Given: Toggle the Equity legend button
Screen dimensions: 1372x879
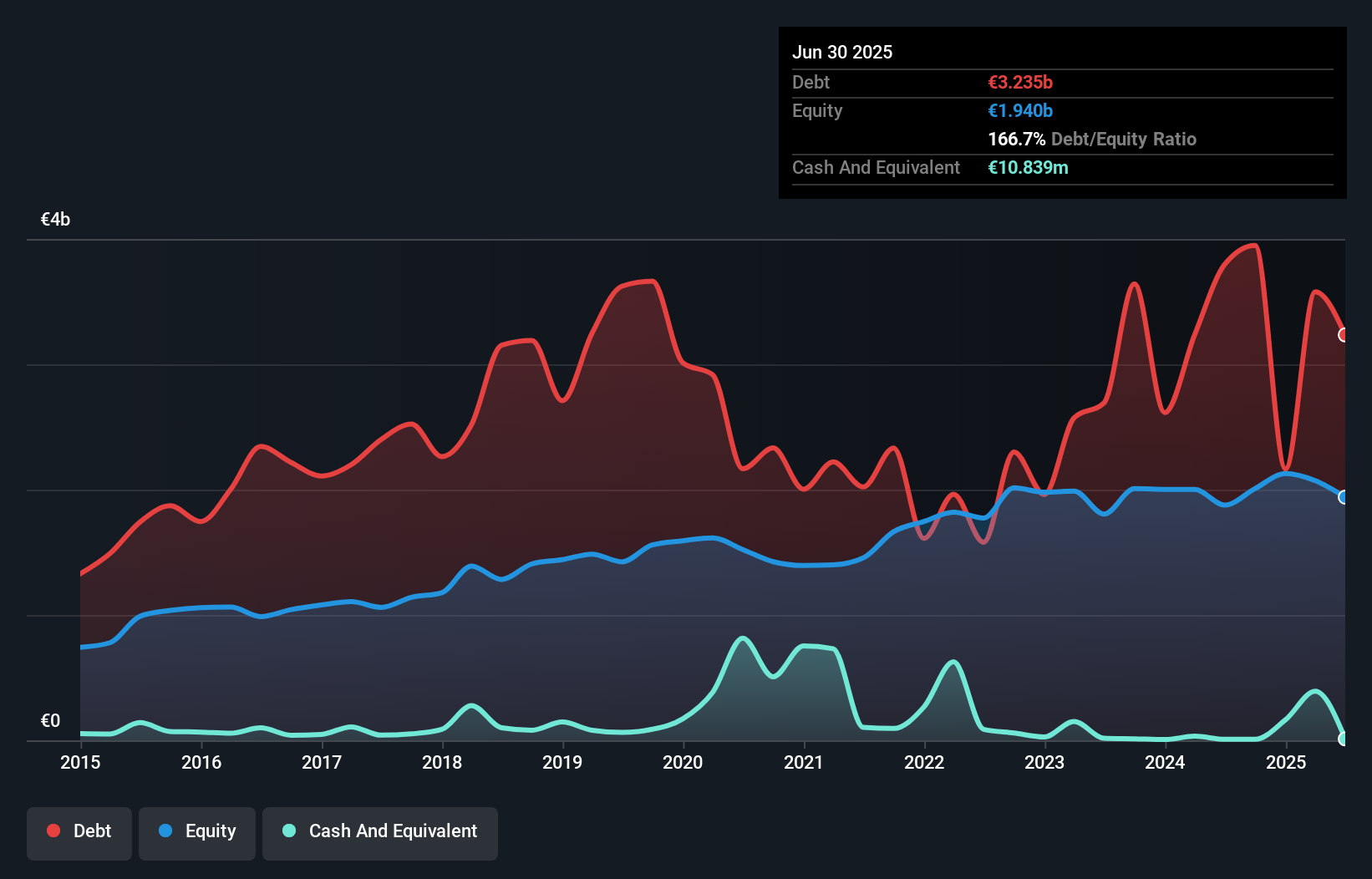Looking at the screenshot, I should pos(197,833).
